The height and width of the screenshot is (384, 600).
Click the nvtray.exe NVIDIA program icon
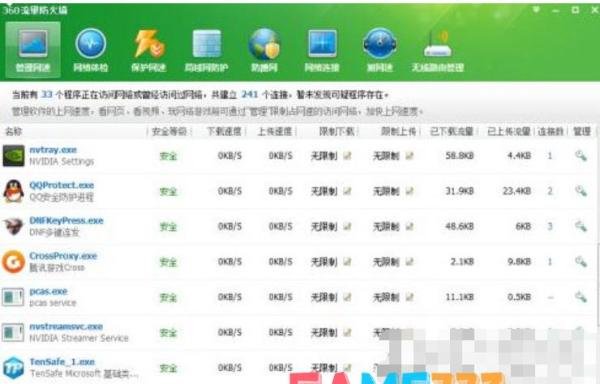point(13,155)
